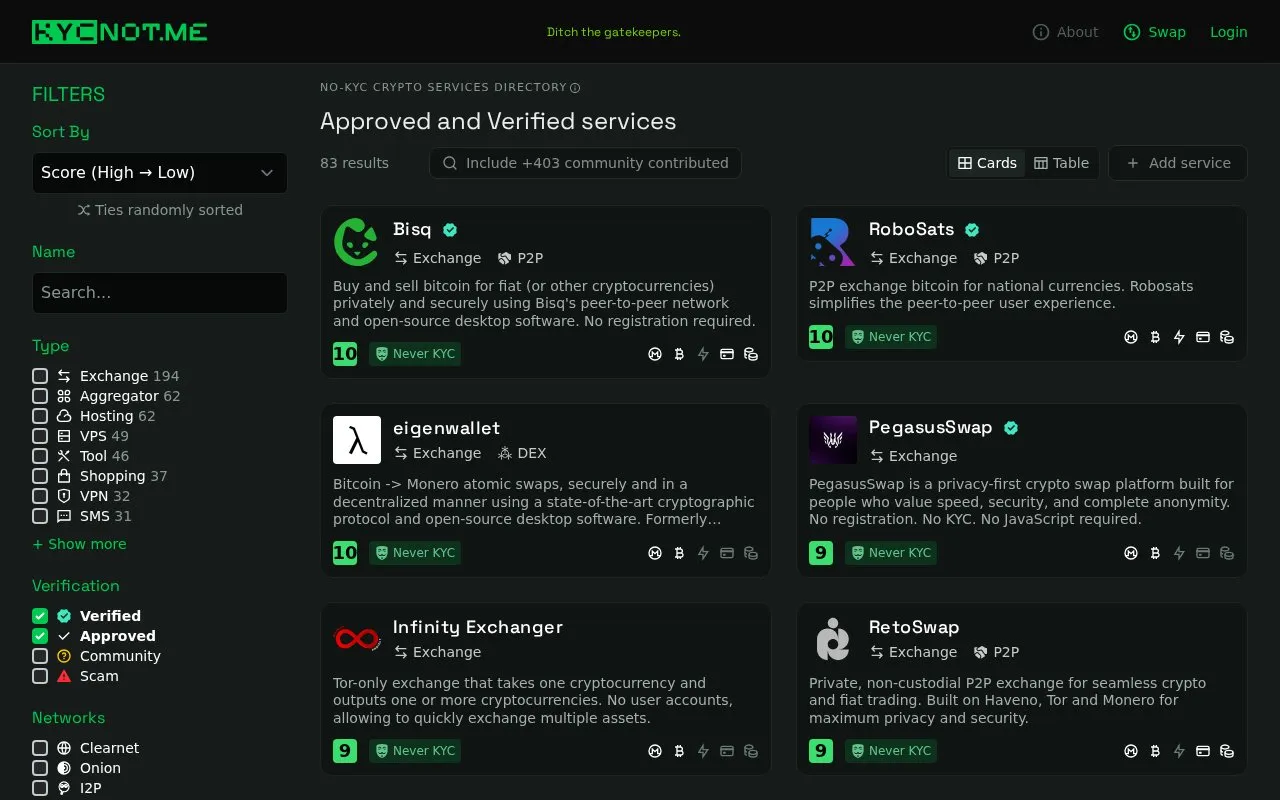Click the P2P tag on RetoSwap card
Viewport: 1280px width, 800px height.
[x=996, y=652]
